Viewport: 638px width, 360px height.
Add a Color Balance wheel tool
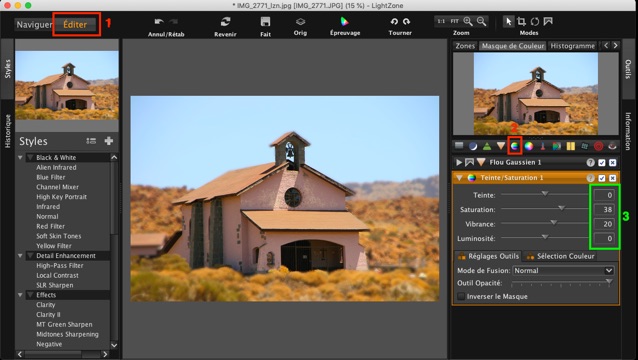point(529,146)
